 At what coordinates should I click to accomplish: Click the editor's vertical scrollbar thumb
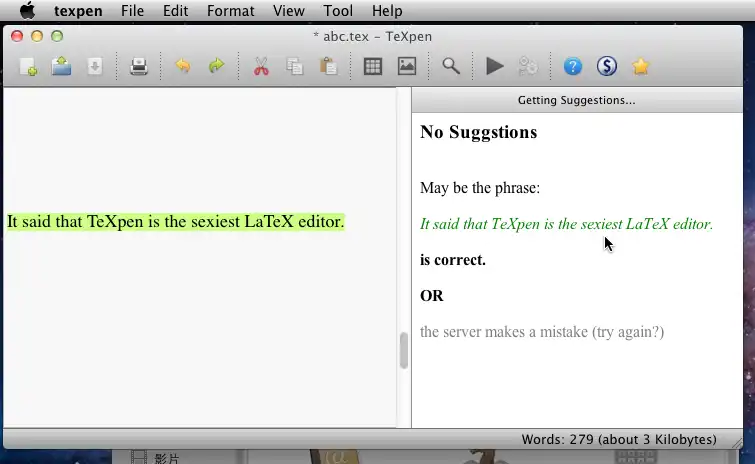click(404, 350)
